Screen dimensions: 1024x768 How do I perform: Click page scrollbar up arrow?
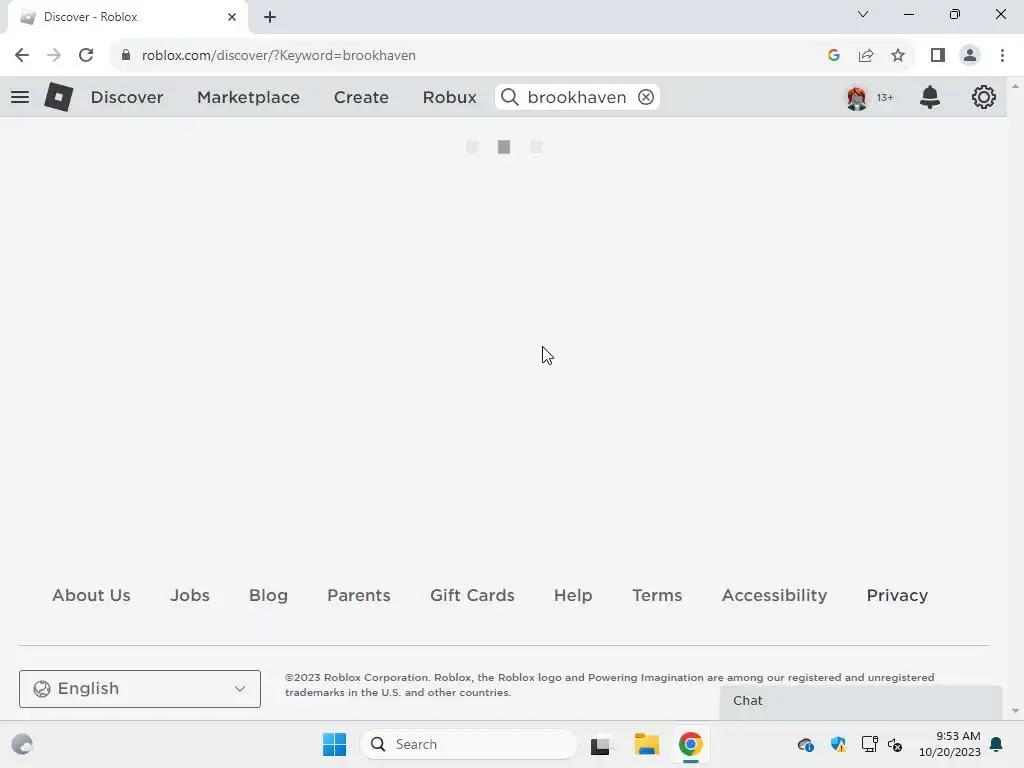[1015, 86]
